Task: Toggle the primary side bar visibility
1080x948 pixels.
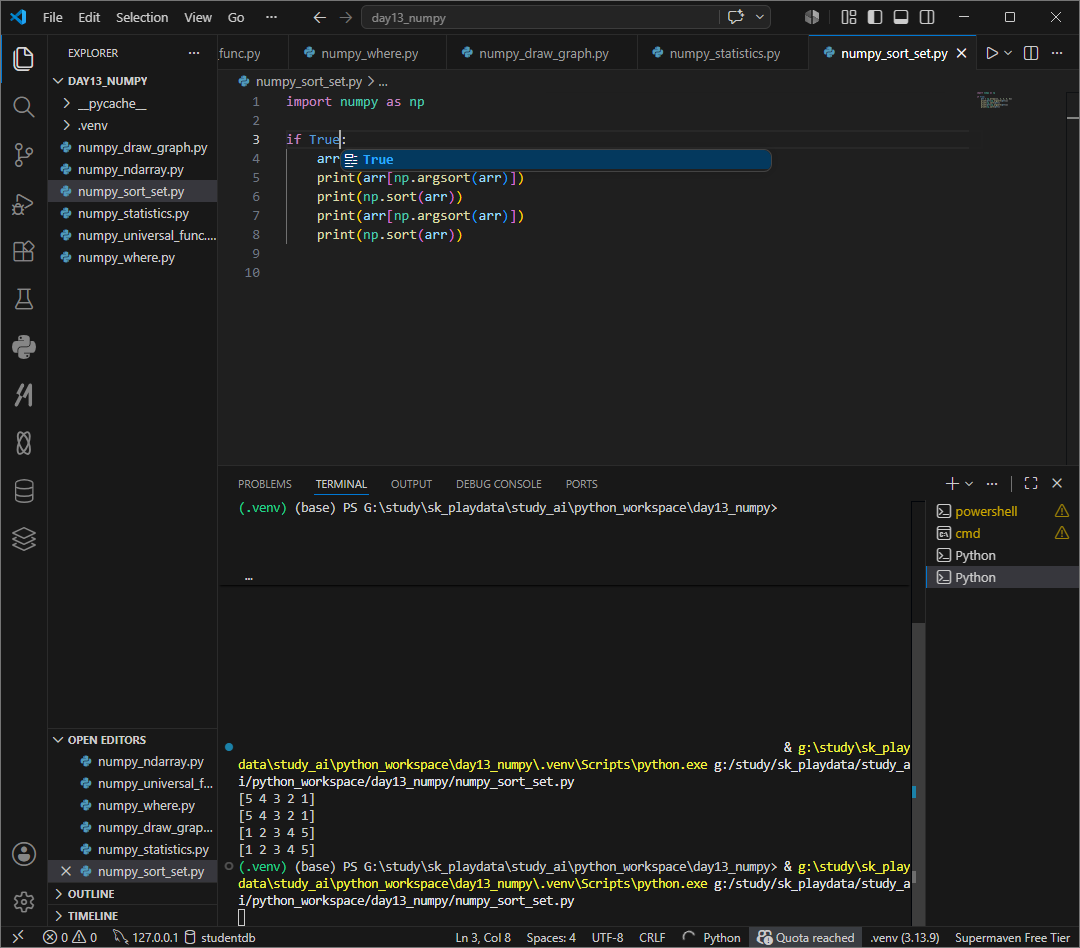Action: pos(875,17)
